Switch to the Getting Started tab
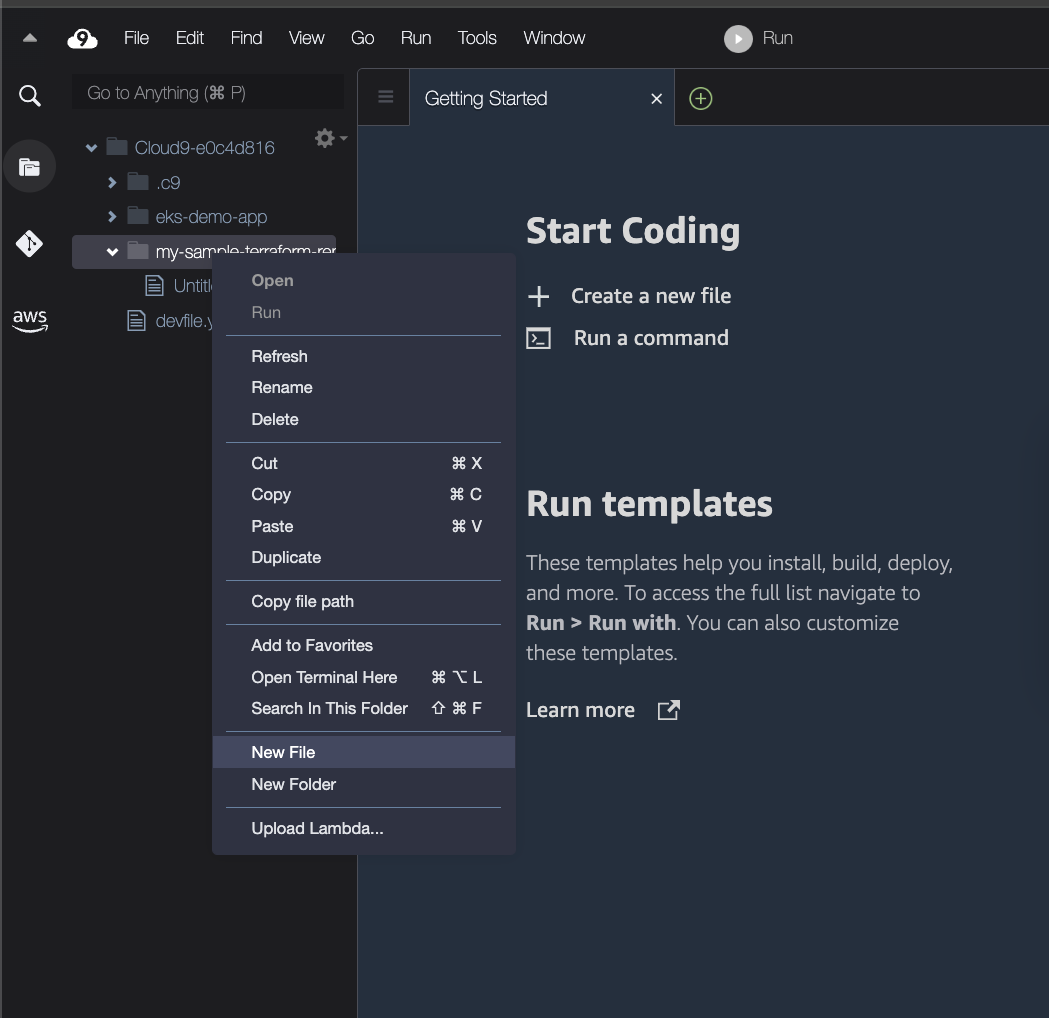The image size is (1049, 1018). (486, 98)
